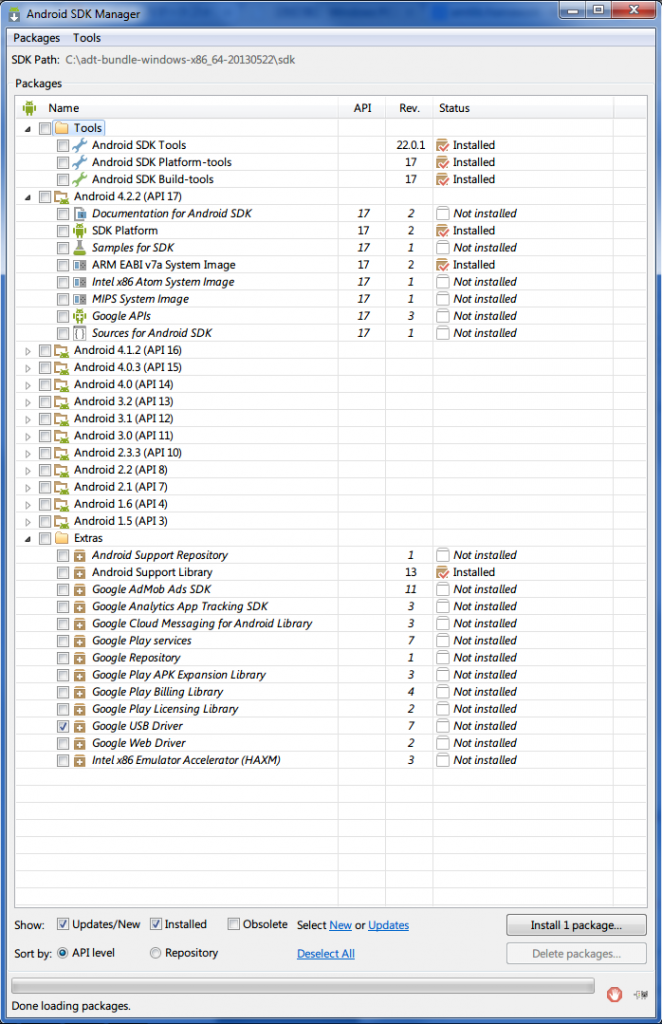Collapse the Extras group
Screen dimensions: 662x1024
27,538
